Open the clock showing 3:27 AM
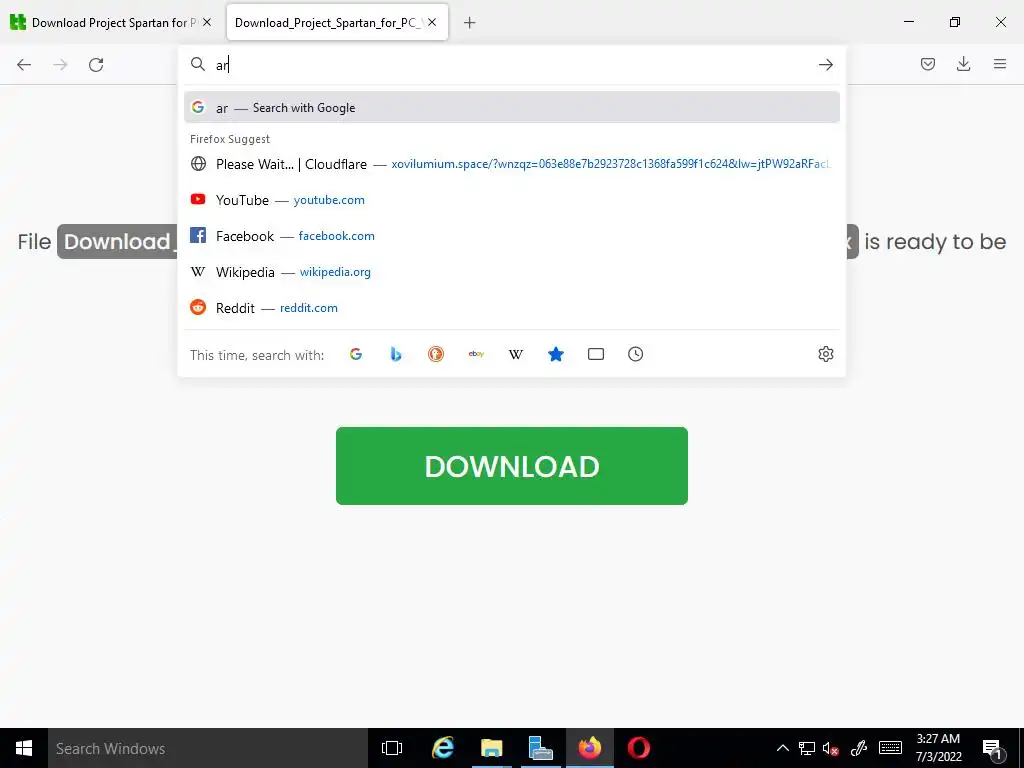This screenshot has height=768, width=1024. (x=938, y=748)
